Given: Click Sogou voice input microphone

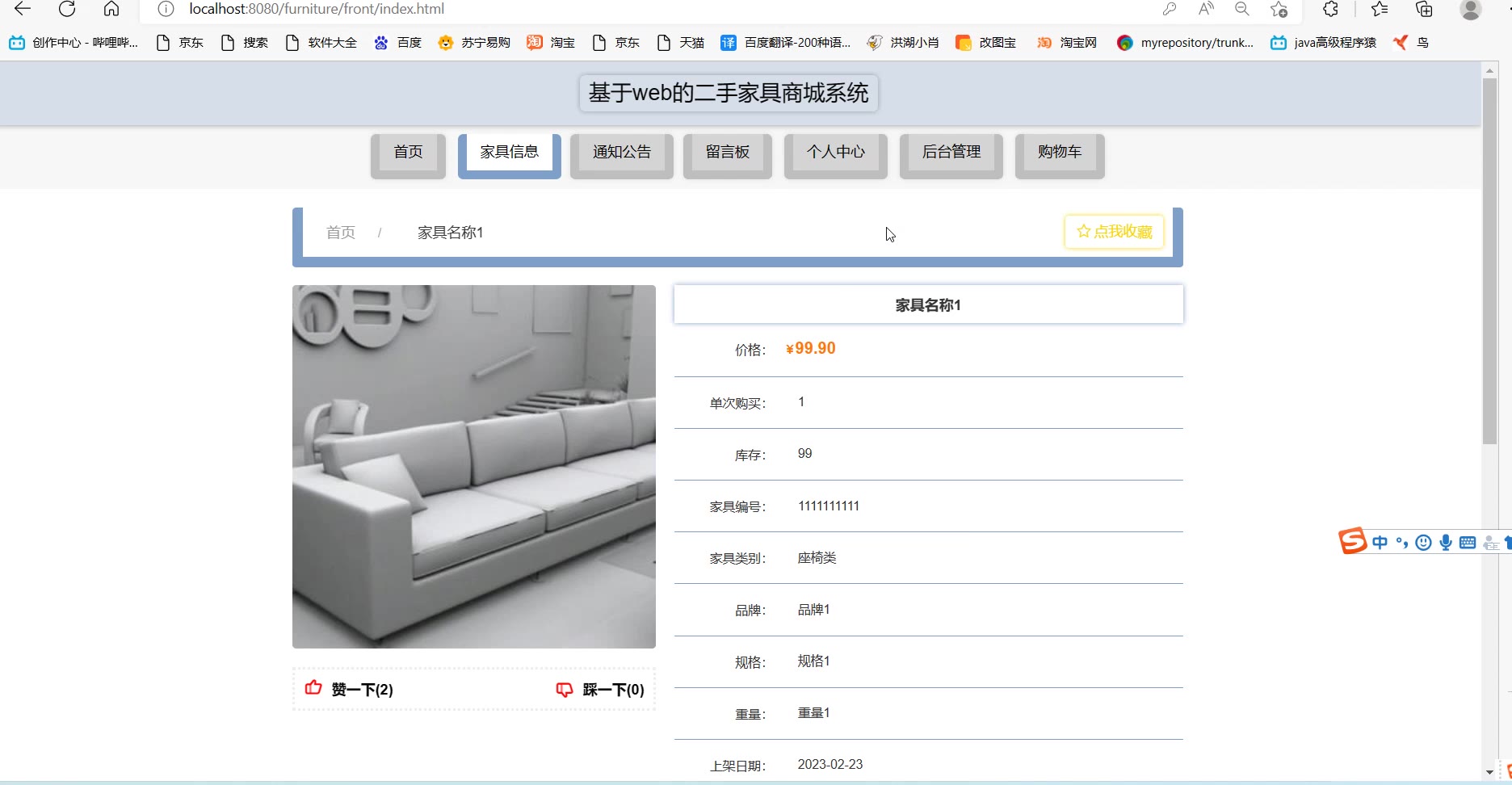Looking at the screenshot, I should tap(1446, 543).
